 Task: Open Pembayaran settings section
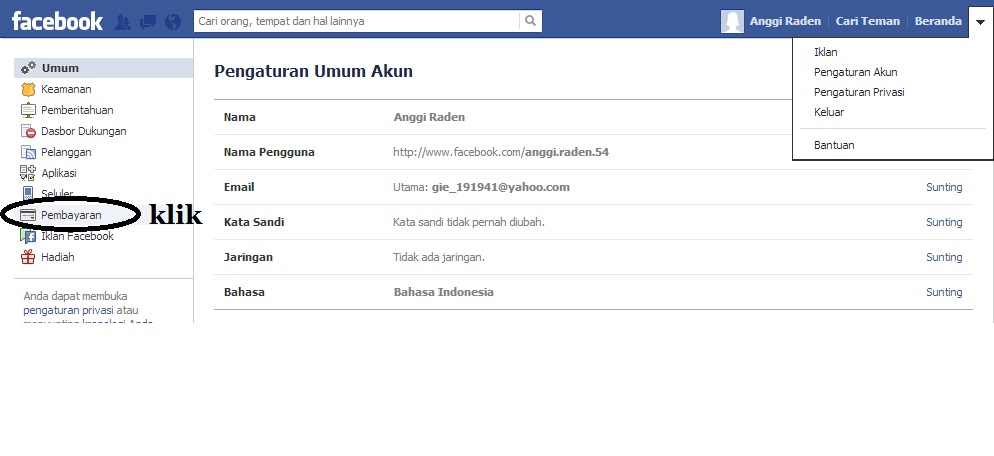(71, 216)
